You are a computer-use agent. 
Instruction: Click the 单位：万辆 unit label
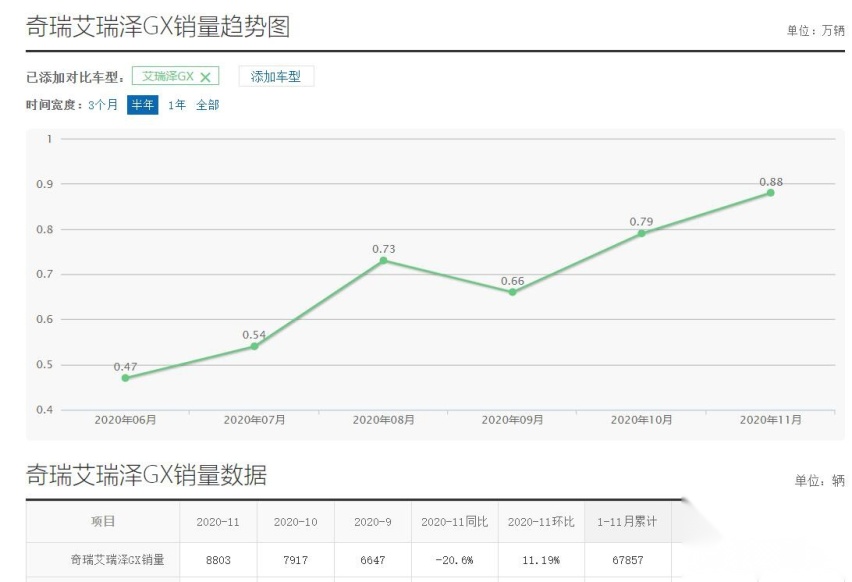[x=816, y=30]
